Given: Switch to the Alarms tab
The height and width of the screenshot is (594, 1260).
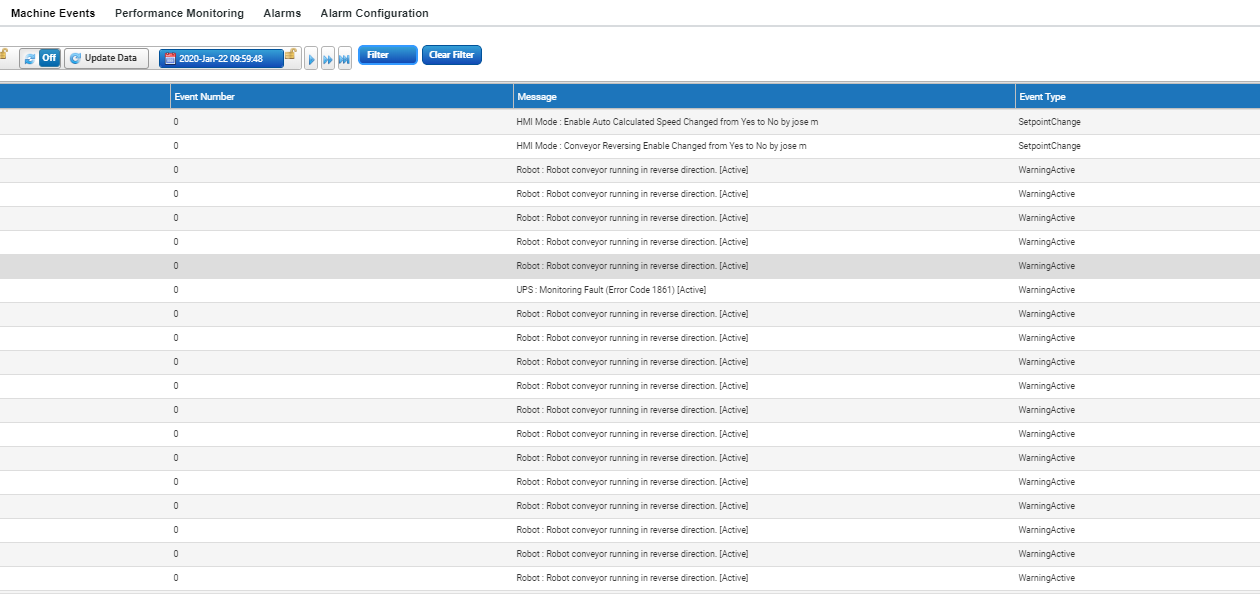Looking at the screenshot, I should pos(281,13).
